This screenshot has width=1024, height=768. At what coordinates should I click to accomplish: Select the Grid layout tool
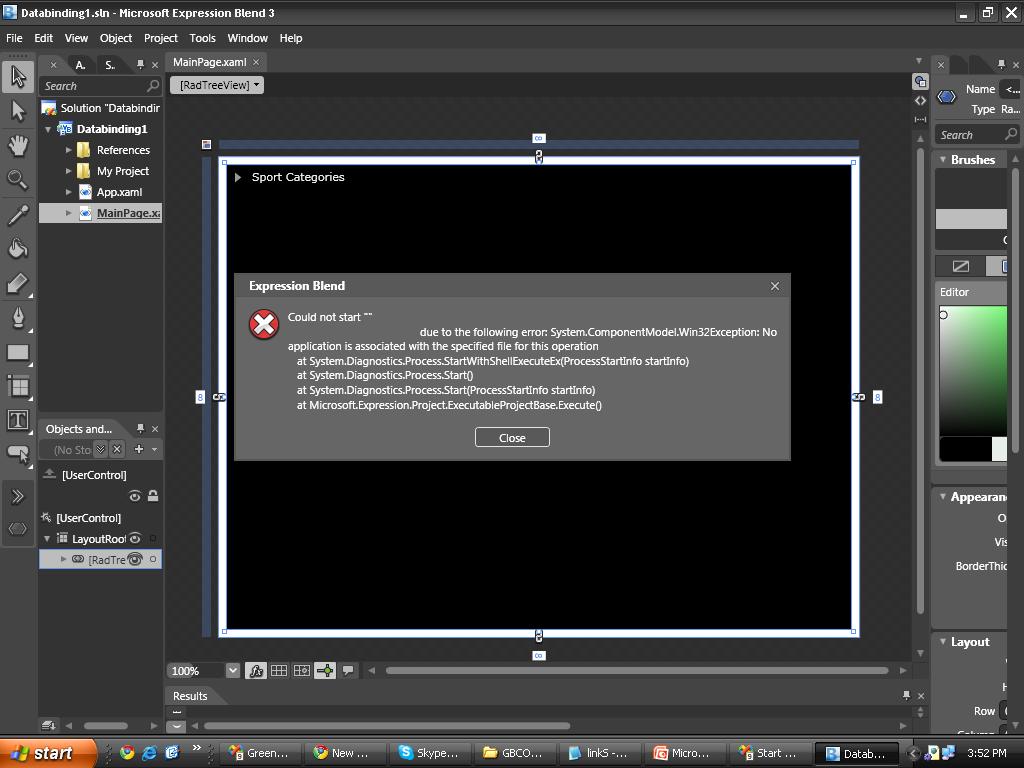pos(18,387)
